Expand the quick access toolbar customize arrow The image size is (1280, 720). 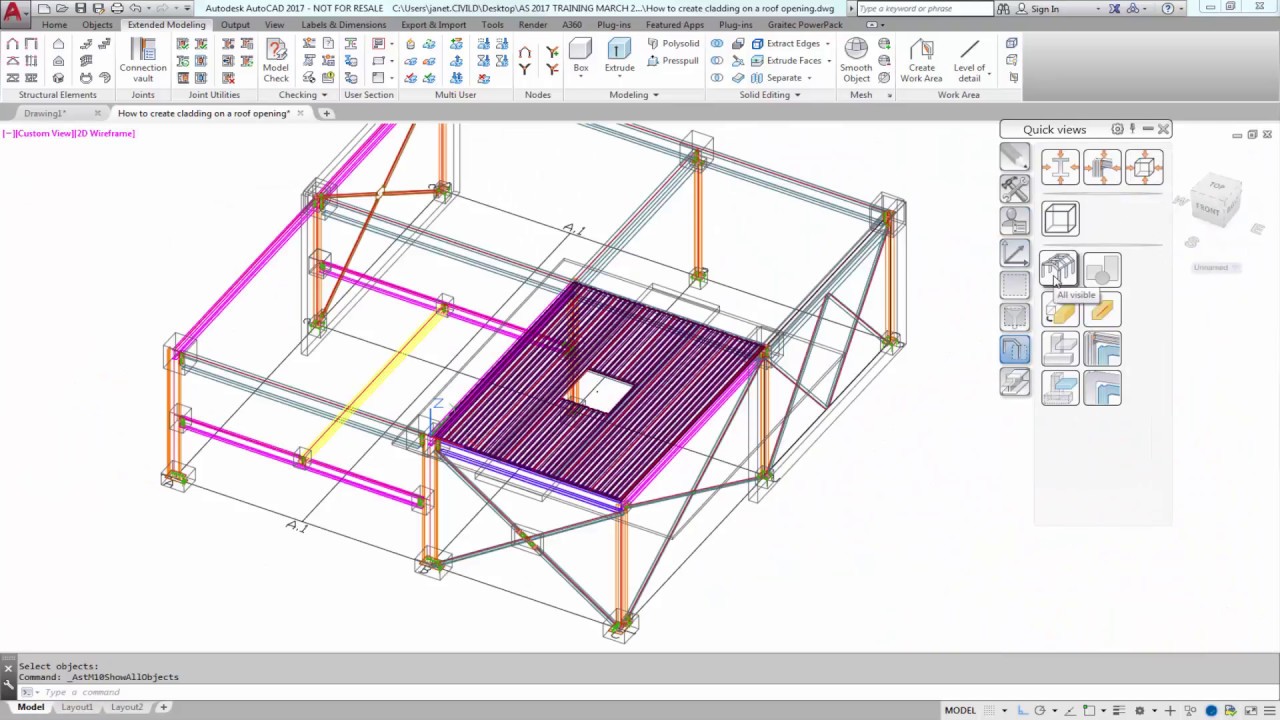[x=187, y=8]
